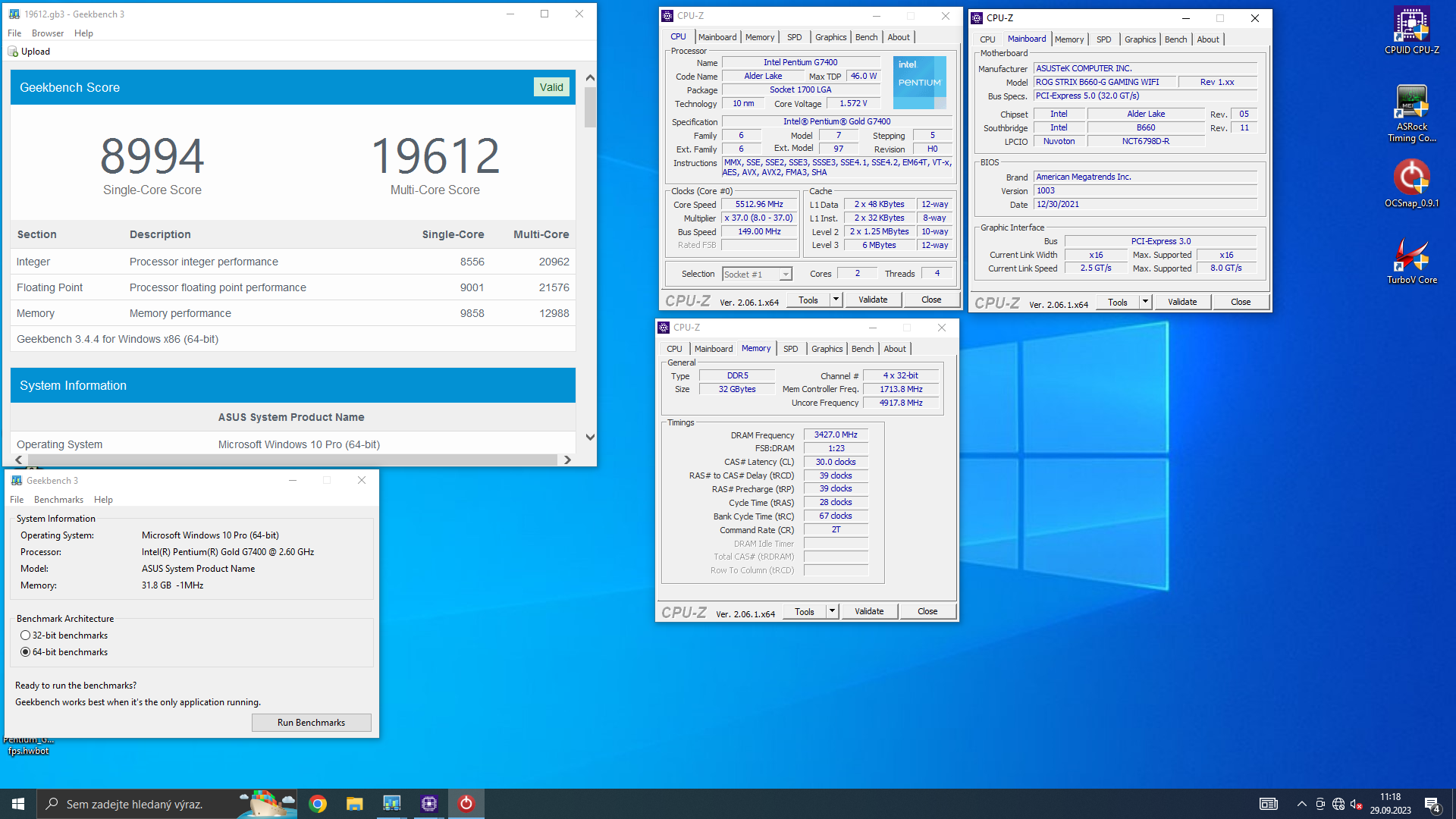The image size is (1456, 819).
Task: Launch the OCSnap_0.9.1 desktop shortcut
Action: 1411,184
